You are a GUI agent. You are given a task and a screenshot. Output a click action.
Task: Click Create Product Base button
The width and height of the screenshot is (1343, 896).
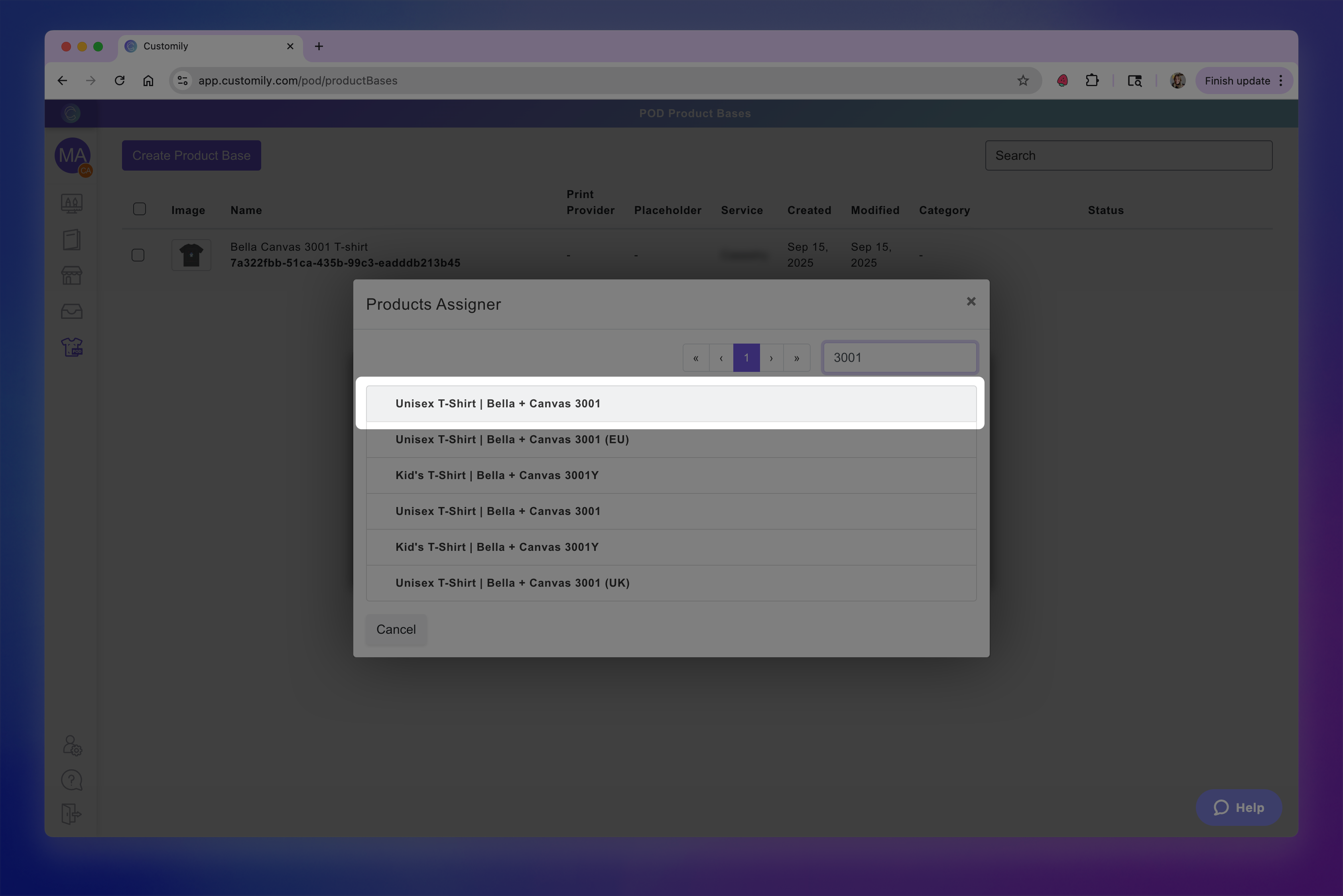pyautogui.click(x=191, y=155)
